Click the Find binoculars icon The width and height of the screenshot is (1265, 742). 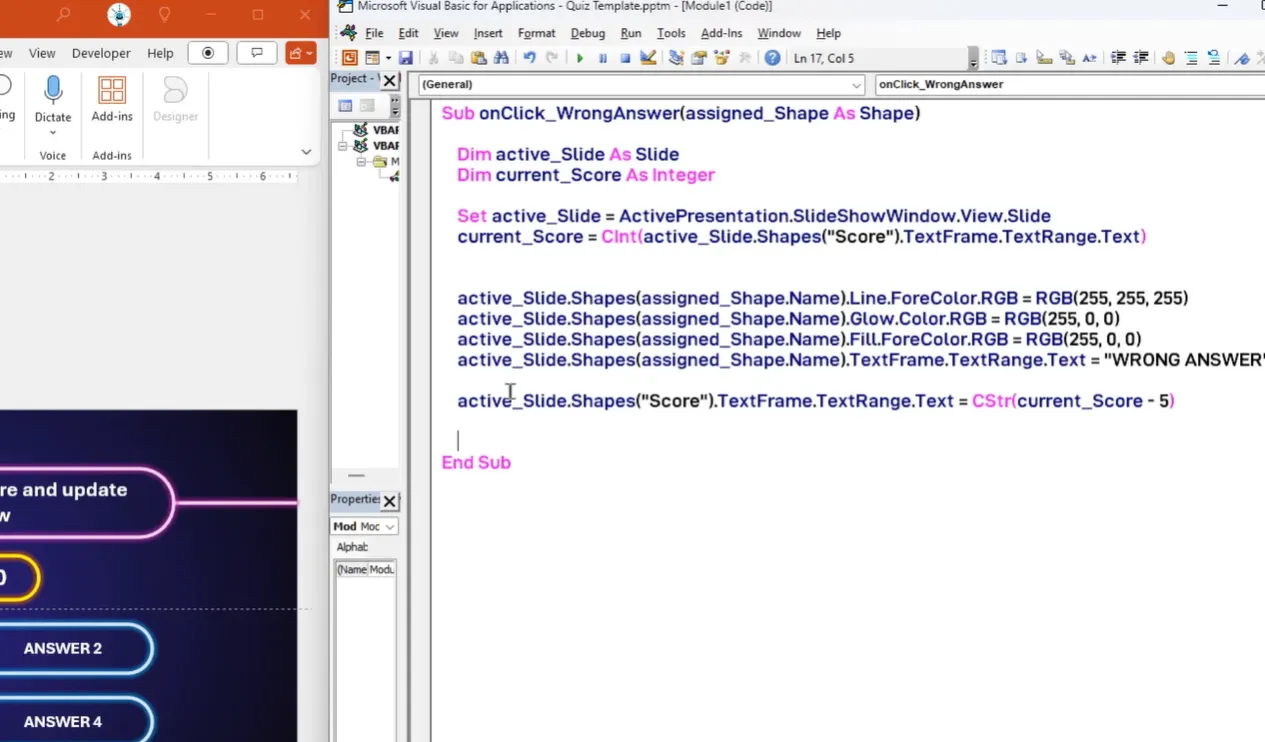pyautogui.click(x=502, y=58)
